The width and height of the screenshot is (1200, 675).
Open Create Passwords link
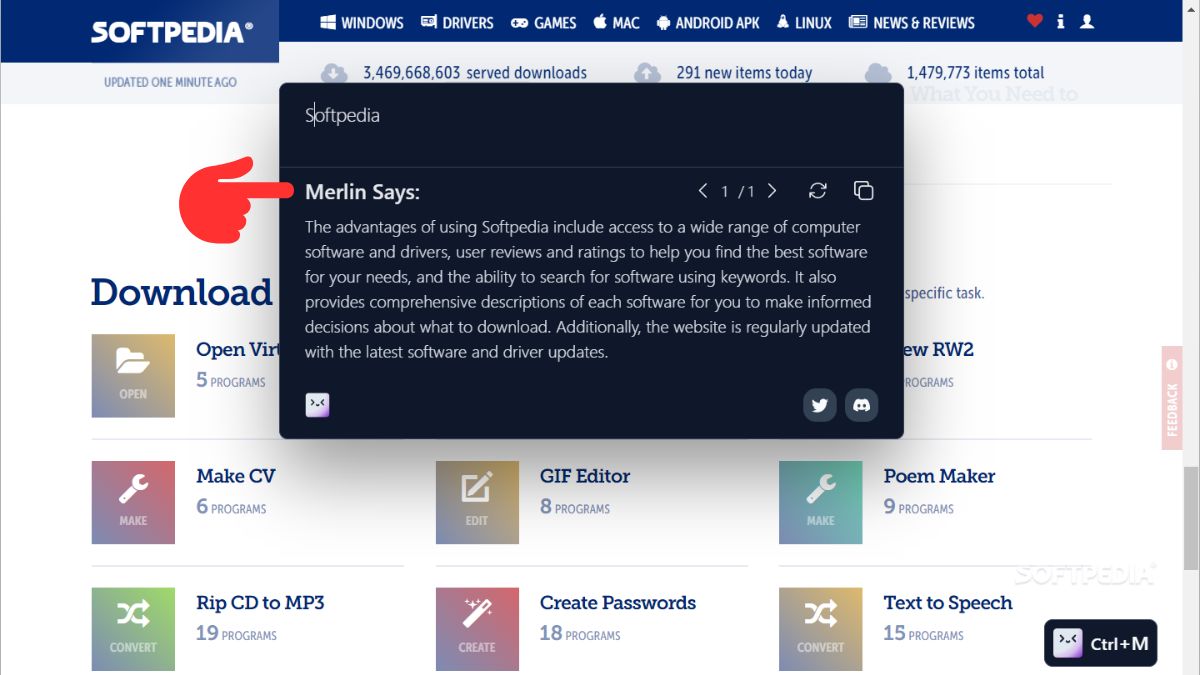pos(618,603)
